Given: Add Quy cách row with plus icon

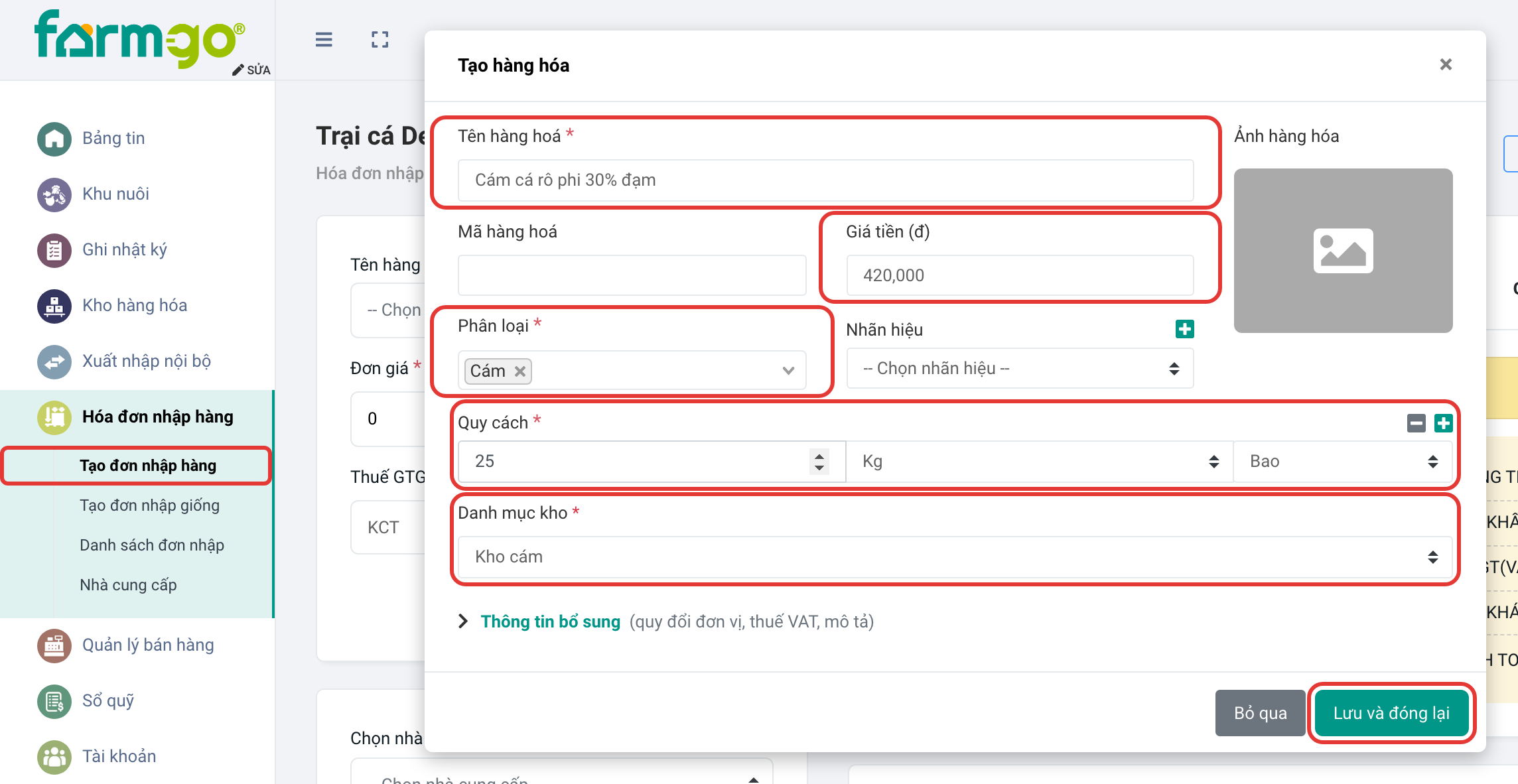Looking at the screenshot, I should [1444, 423].
